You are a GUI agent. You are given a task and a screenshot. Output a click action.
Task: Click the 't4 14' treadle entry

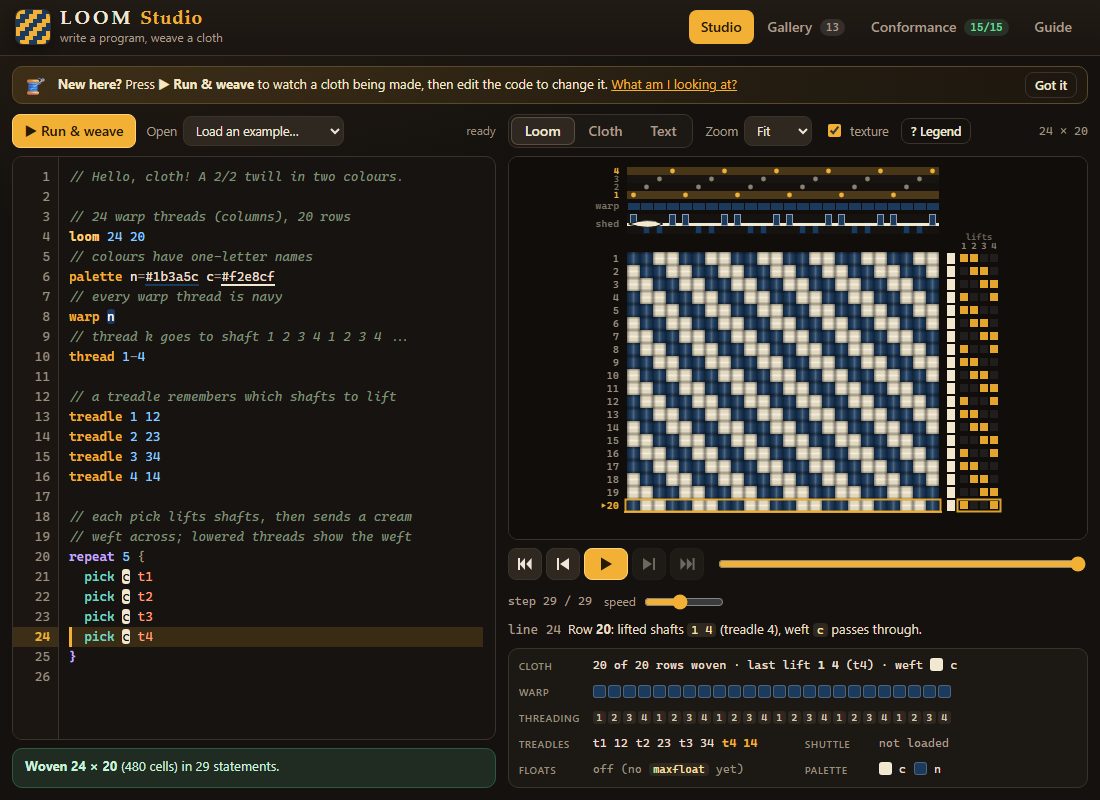[739, 742]
